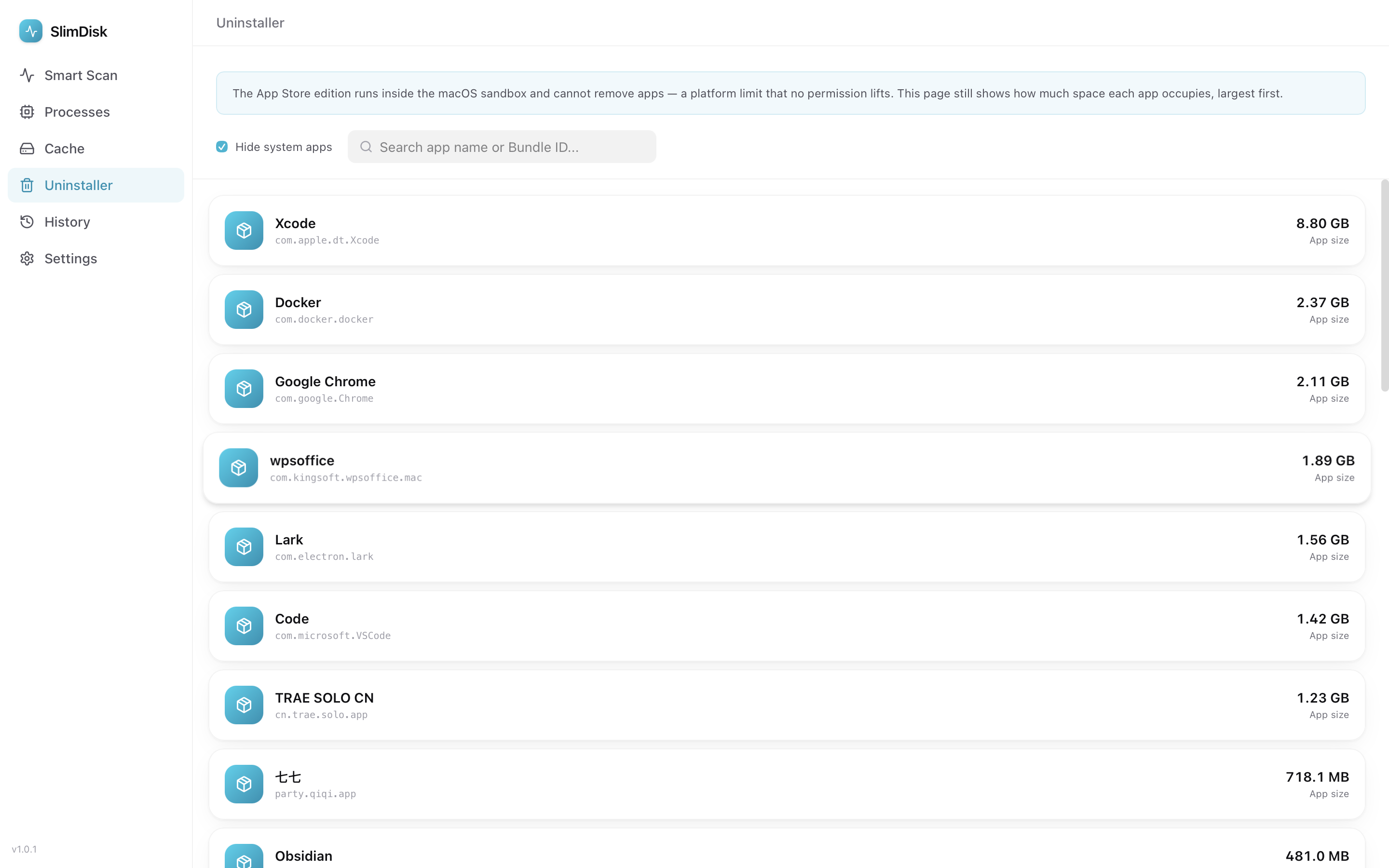Click com.kingsoft.wpsoffice.mac bundle ID
Image resolution: width=1389 pixels, height=868 pixels.
tap(346, 477)
